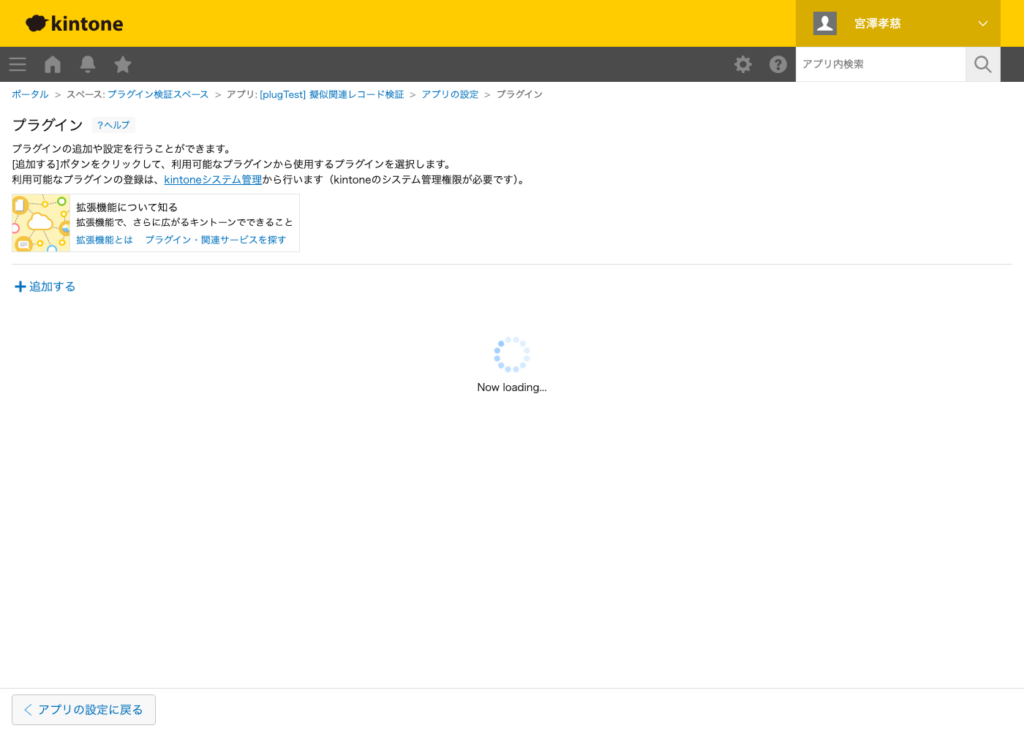Click 追加する to add a plugin

pos(44,286)
